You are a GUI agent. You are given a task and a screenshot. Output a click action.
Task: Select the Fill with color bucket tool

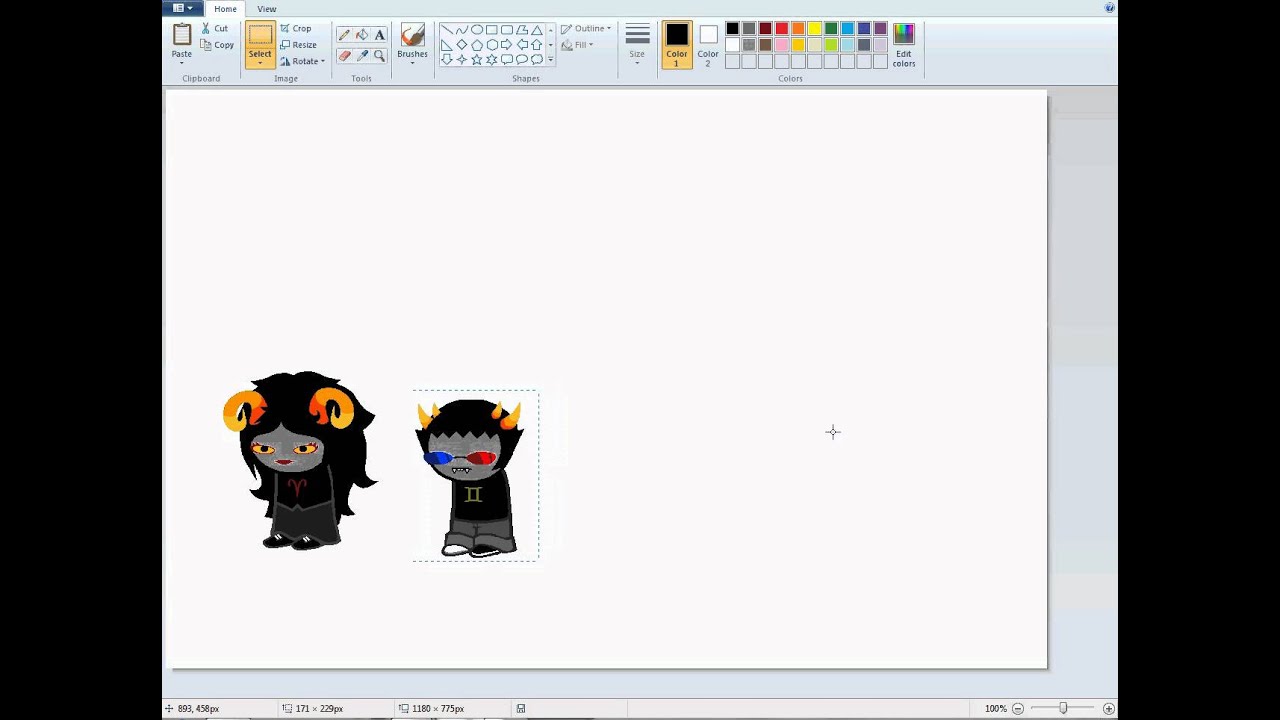(x=362, y=35)
